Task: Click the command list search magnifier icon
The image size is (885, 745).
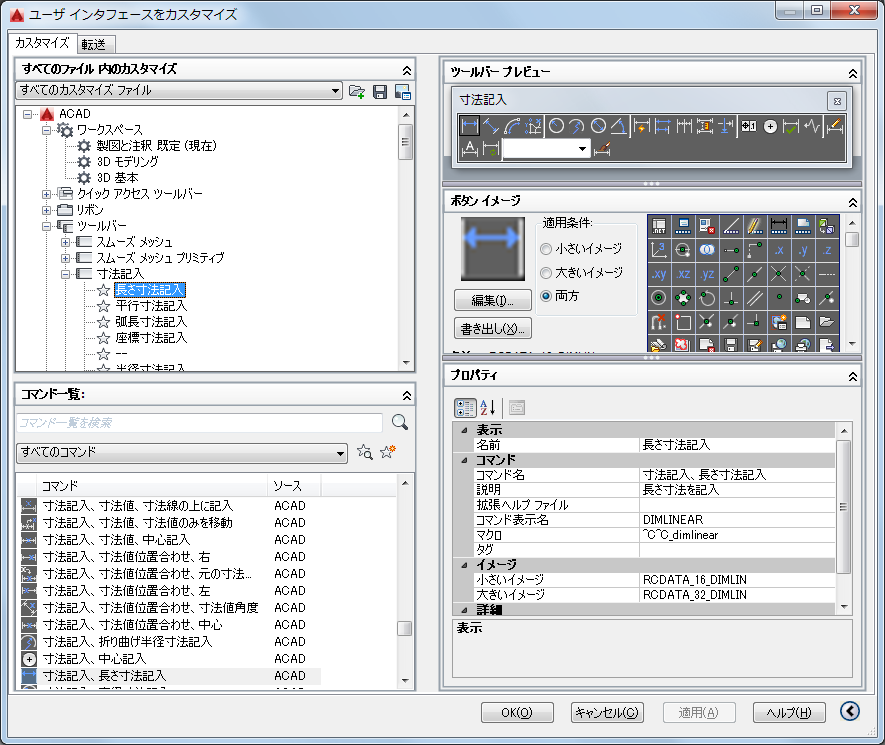Action: 400,422
